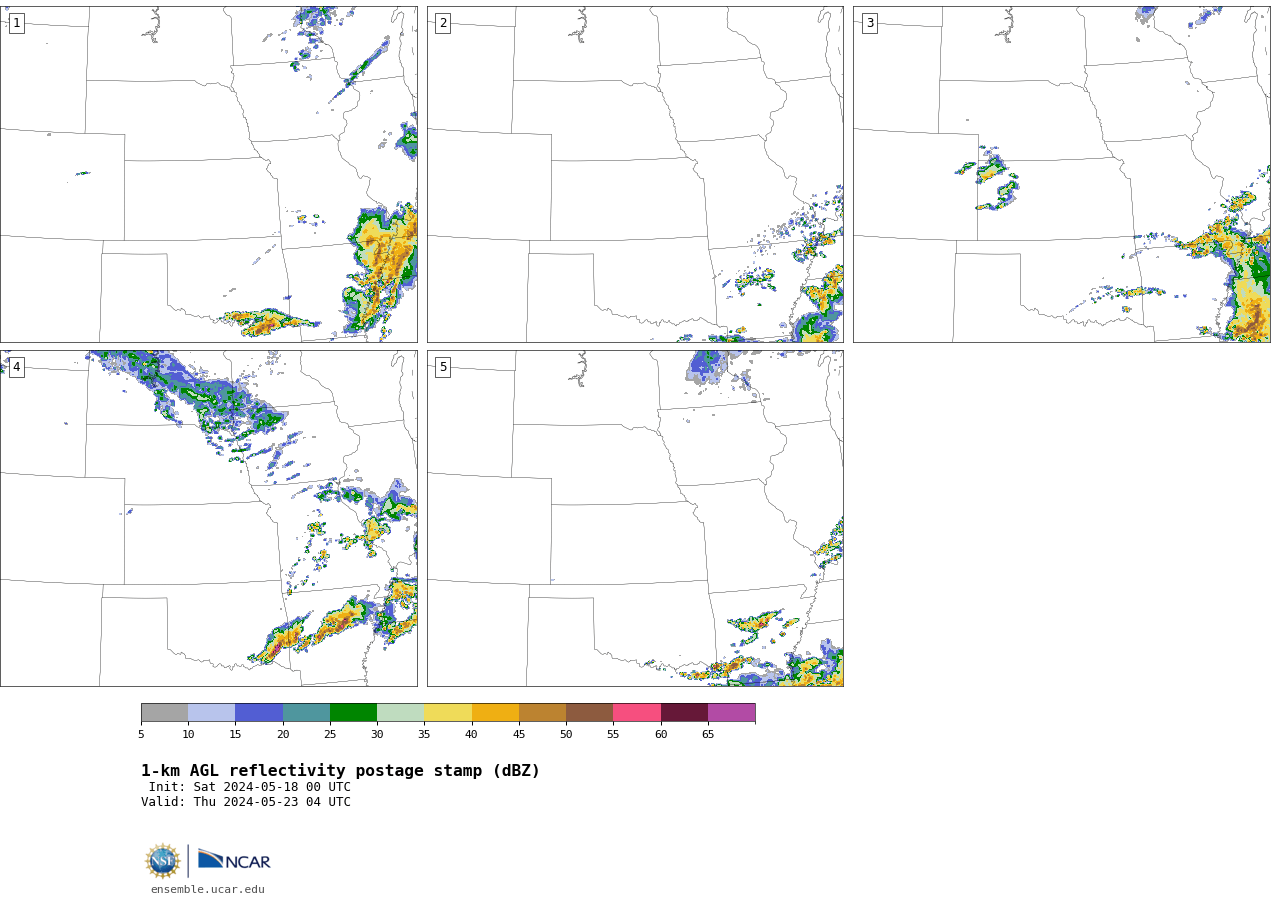Click the orange 40-45 dBZ swatch
The height and width of the screenshot is (901, 1280).
coord(495,713)
